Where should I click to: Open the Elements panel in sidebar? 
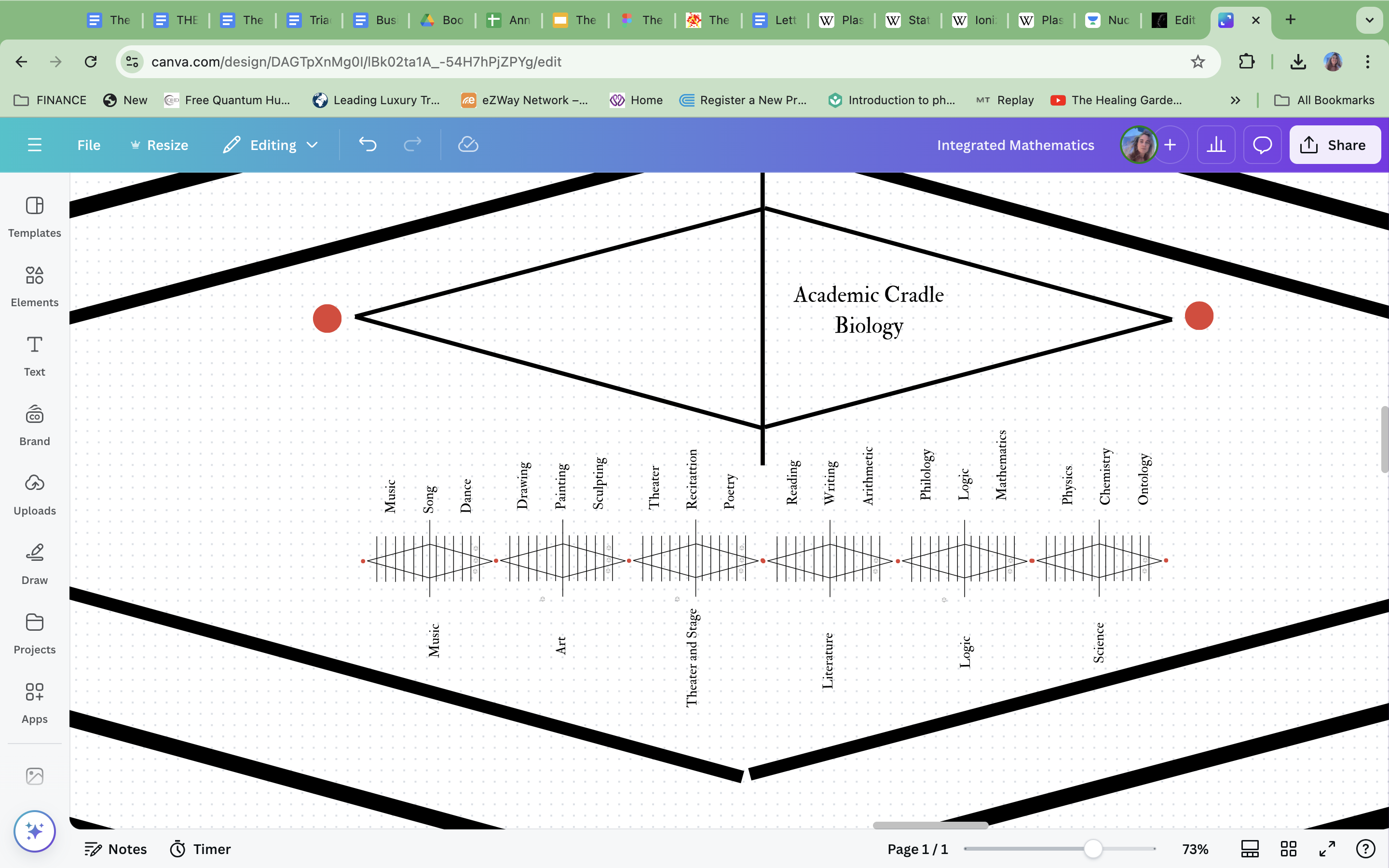34,285
